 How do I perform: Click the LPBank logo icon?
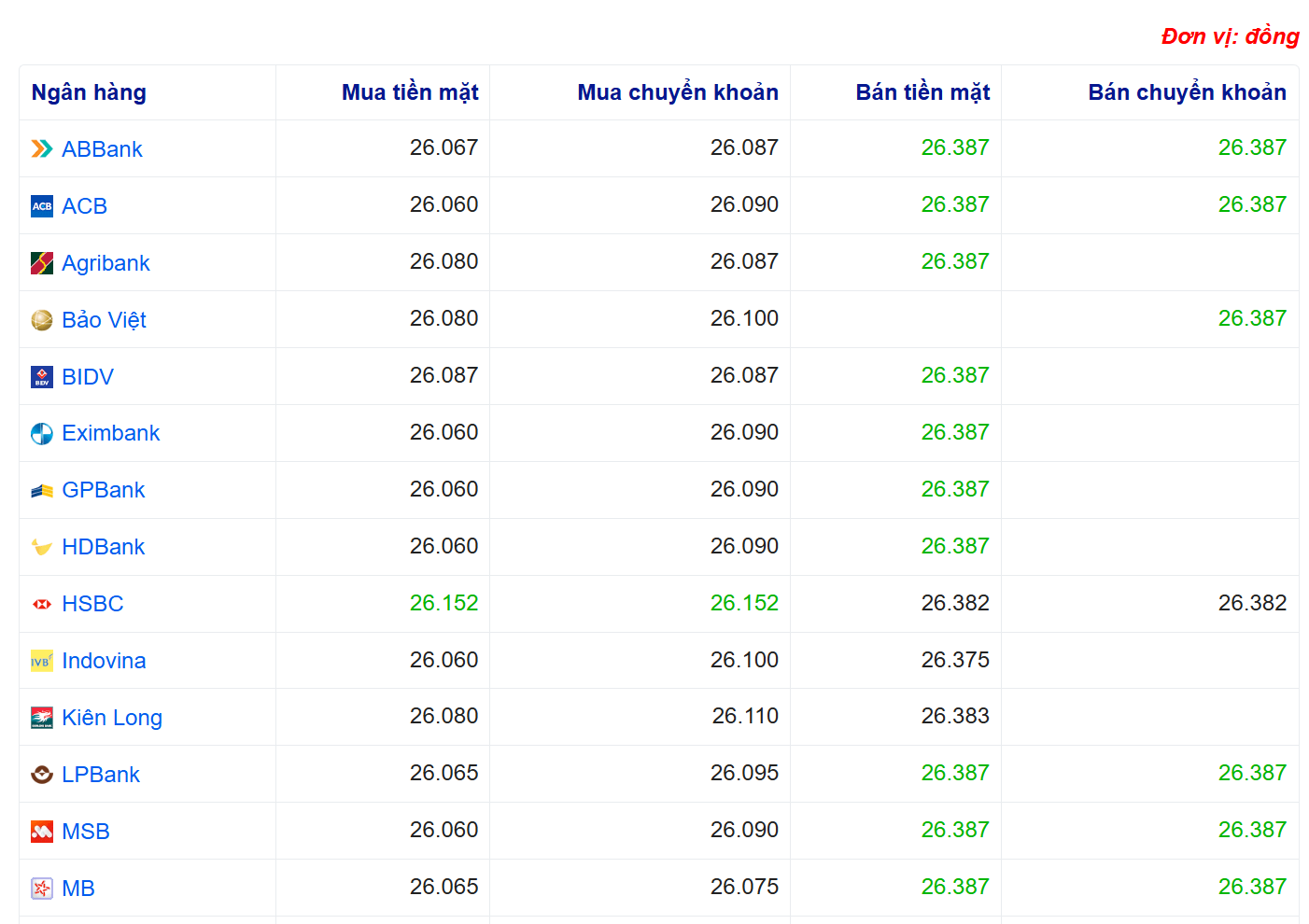pos(42,775)
